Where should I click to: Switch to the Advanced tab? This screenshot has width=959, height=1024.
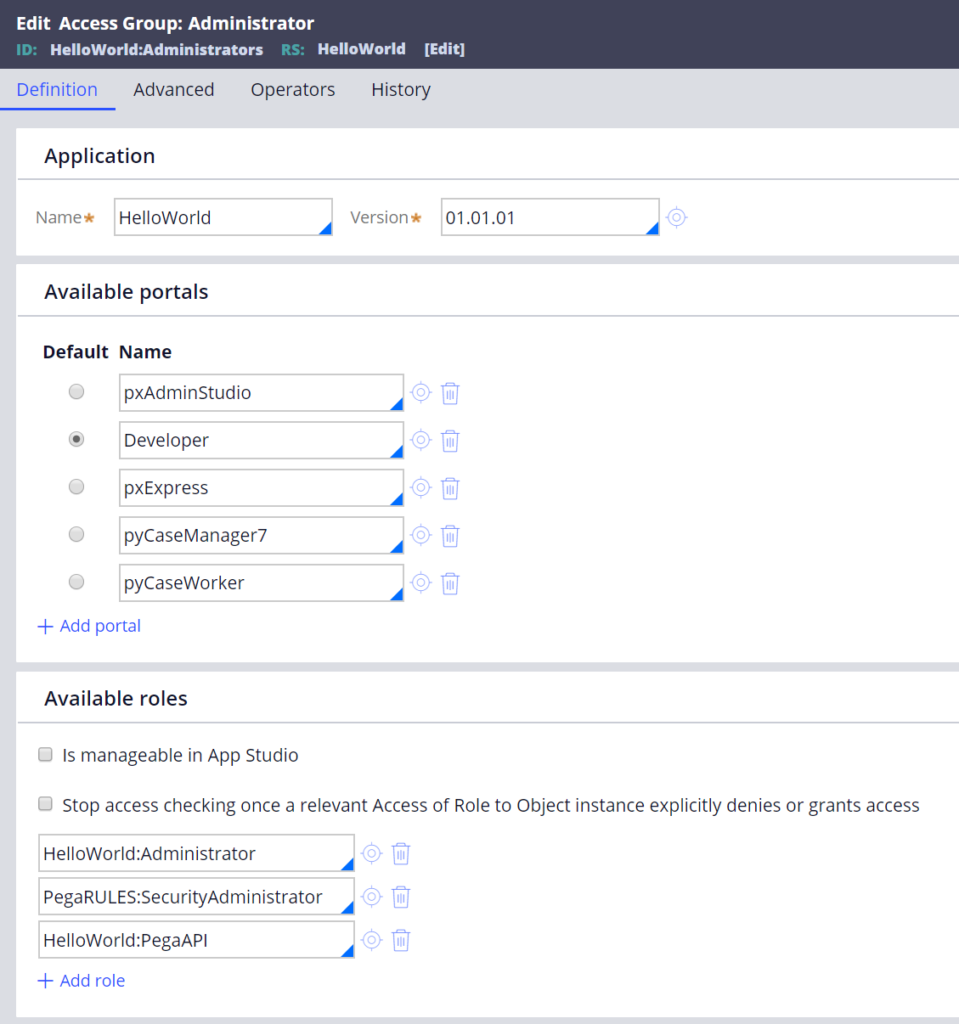[x=174, y=89]
